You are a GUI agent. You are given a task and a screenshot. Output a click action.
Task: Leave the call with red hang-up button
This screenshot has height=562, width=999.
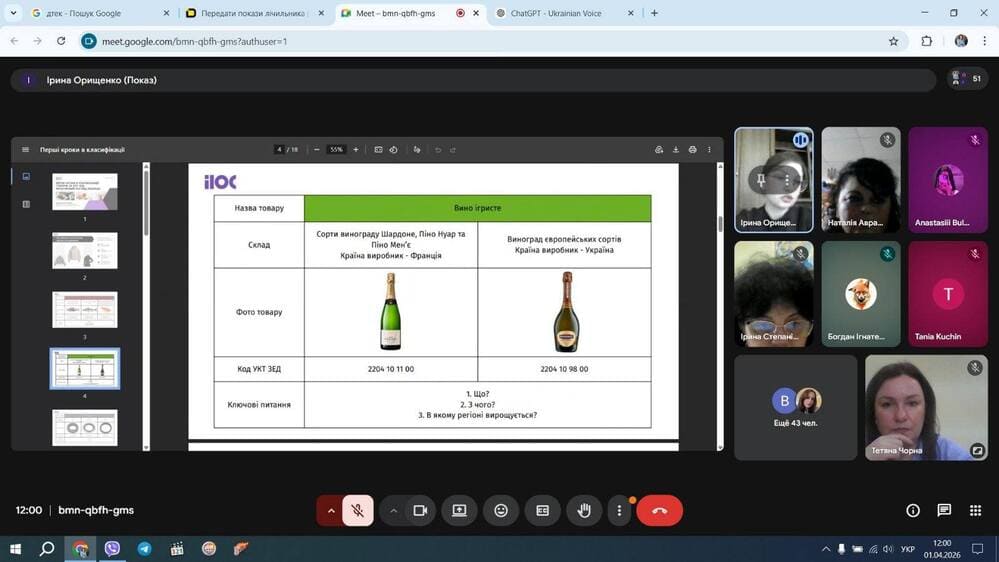pyautogui.click(x=659, y=511)
